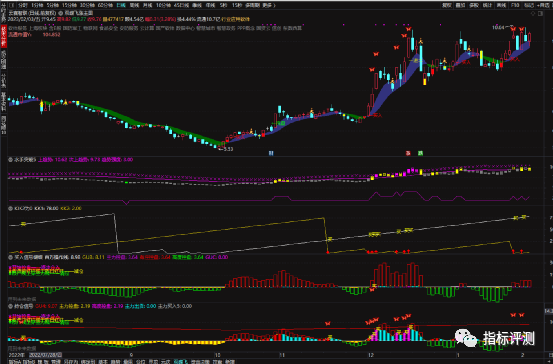Select the 日线 daily period tab
553x364 pixels.
tap(121, 5)
